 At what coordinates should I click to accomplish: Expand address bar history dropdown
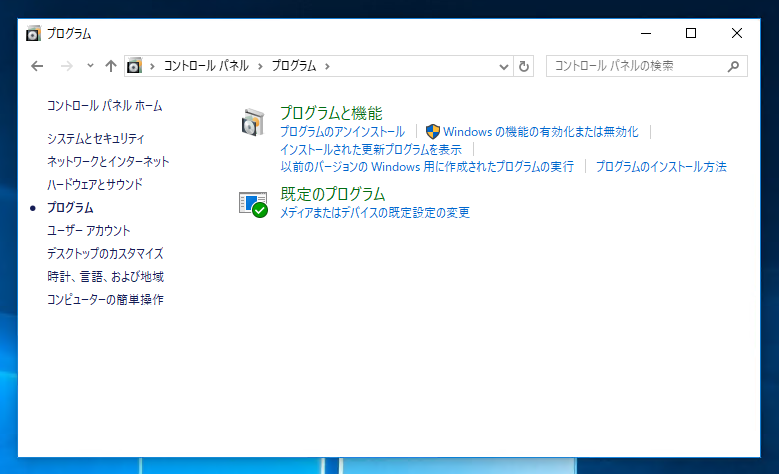(x=504, y=67)
